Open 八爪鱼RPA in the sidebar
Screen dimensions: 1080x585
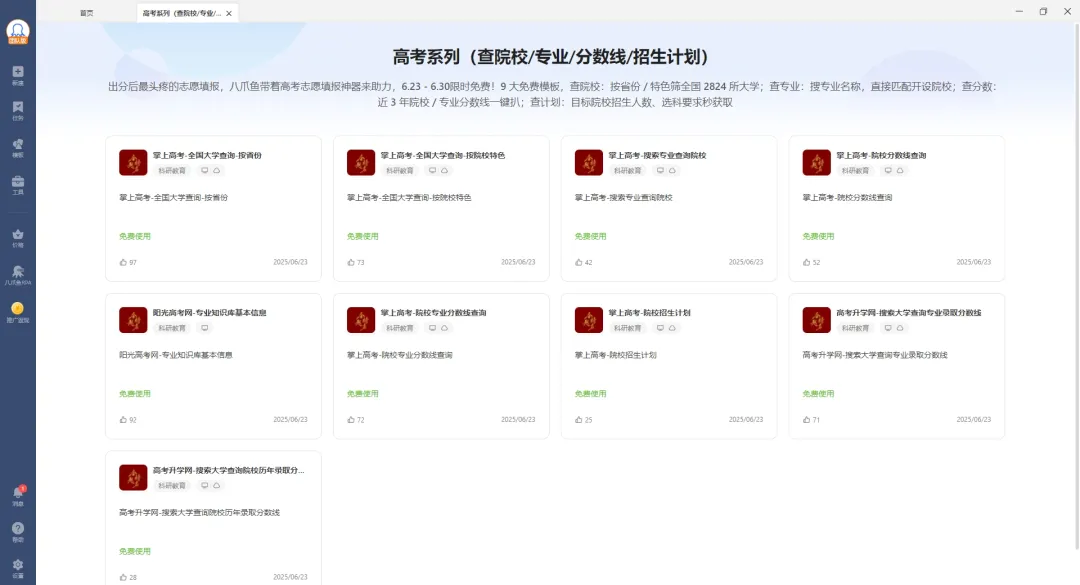(18, 274)
